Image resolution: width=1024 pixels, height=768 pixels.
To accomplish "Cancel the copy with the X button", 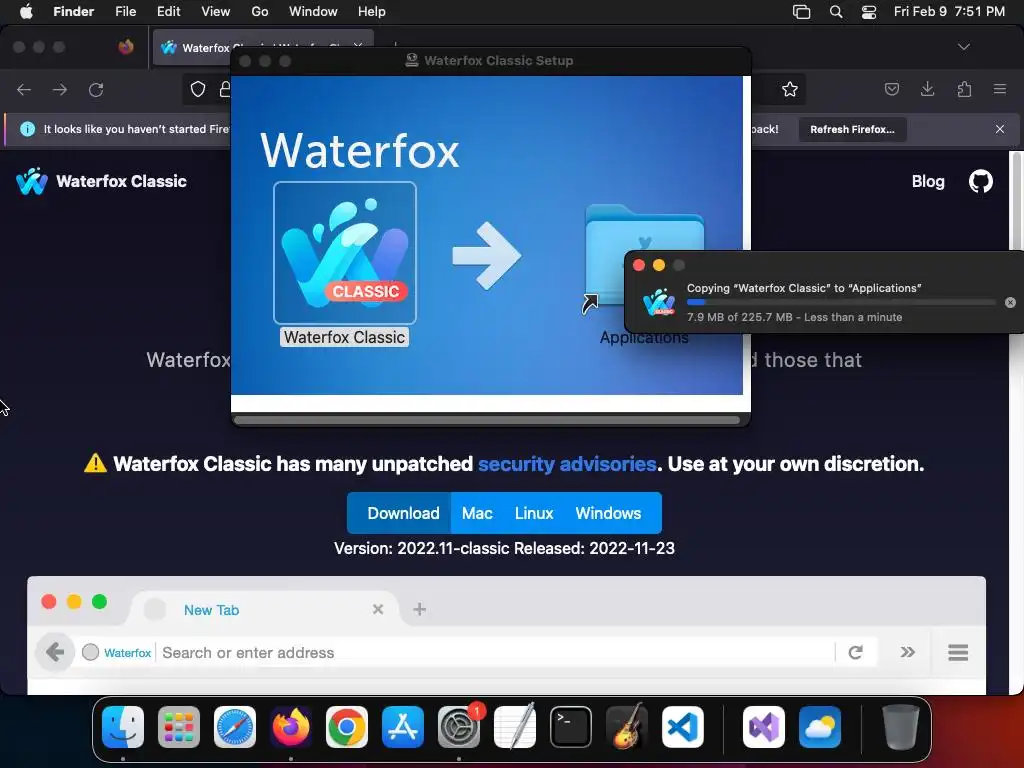I will pos(1010,302).
